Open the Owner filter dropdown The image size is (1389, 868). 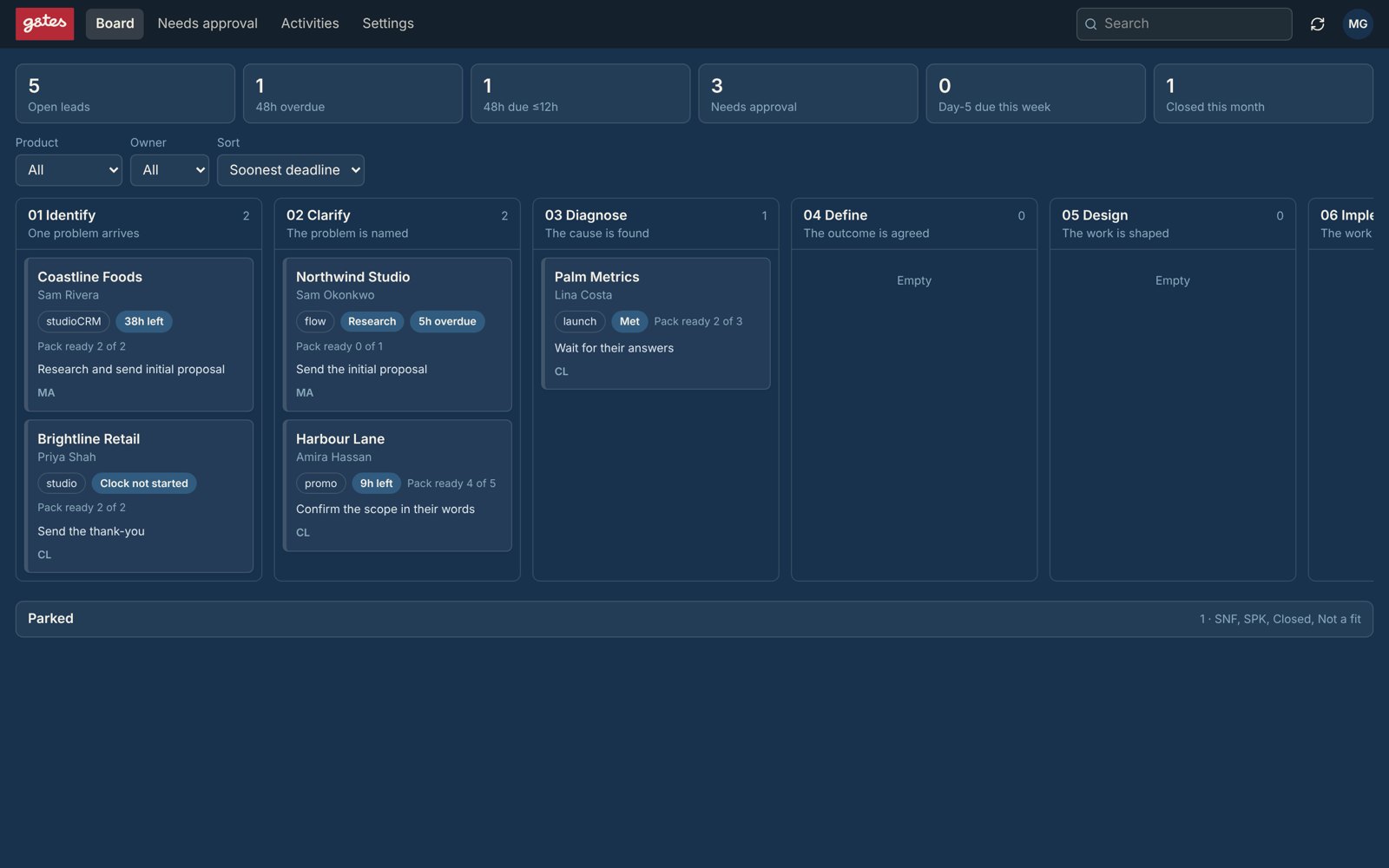click(x=169, y=170)
